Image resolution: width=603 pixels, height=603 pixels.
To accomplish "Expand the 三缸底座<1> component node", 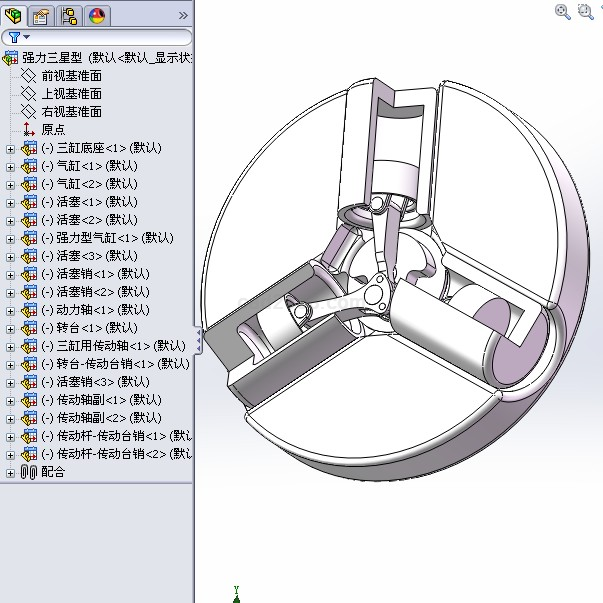I will (11, 149).
